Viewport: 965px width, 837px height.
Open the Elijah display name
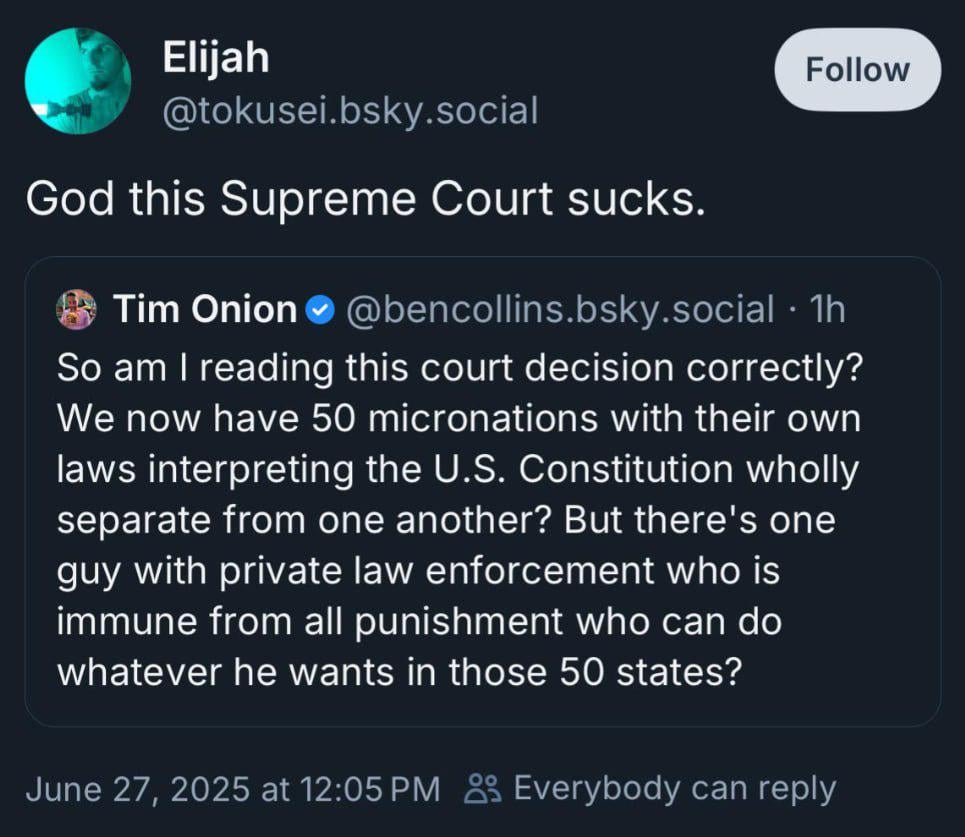pyautogui.click(x=216, y=58)
